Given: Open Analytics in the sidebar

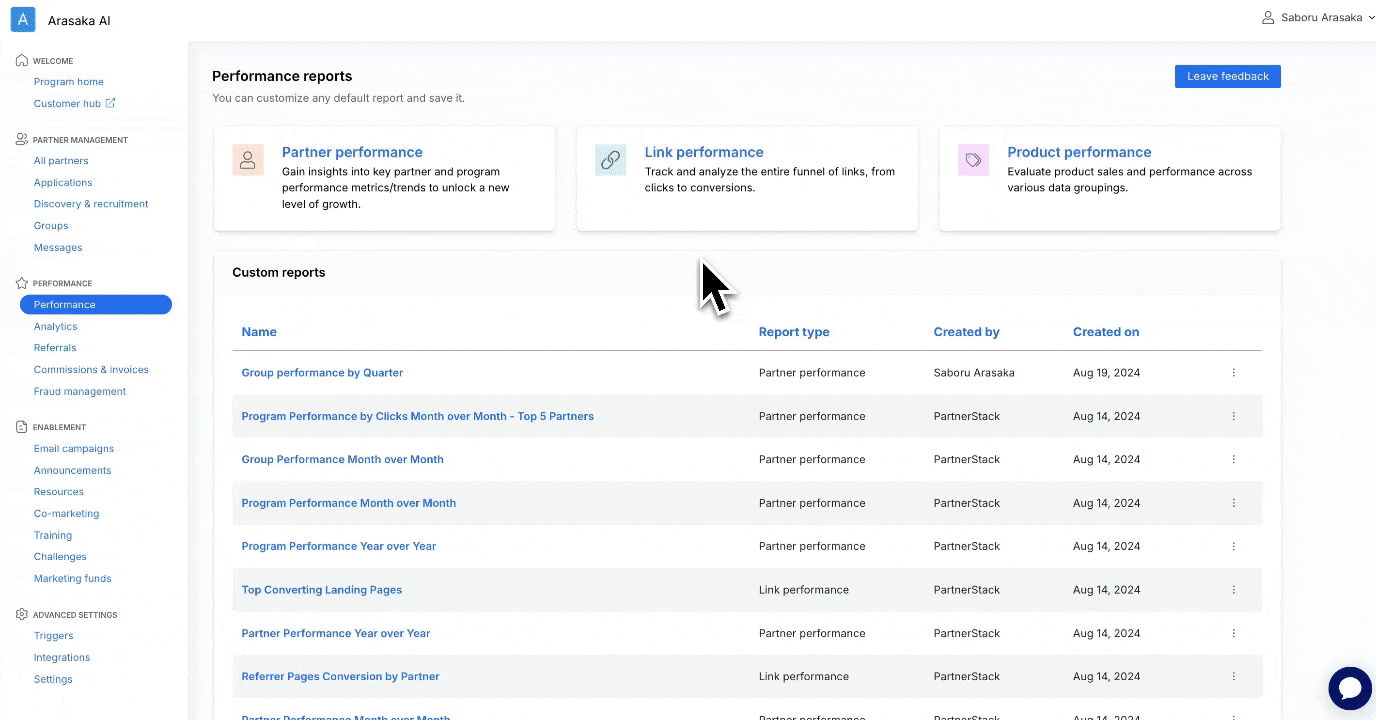Looking at the screenshot, I should coord(55,327).
